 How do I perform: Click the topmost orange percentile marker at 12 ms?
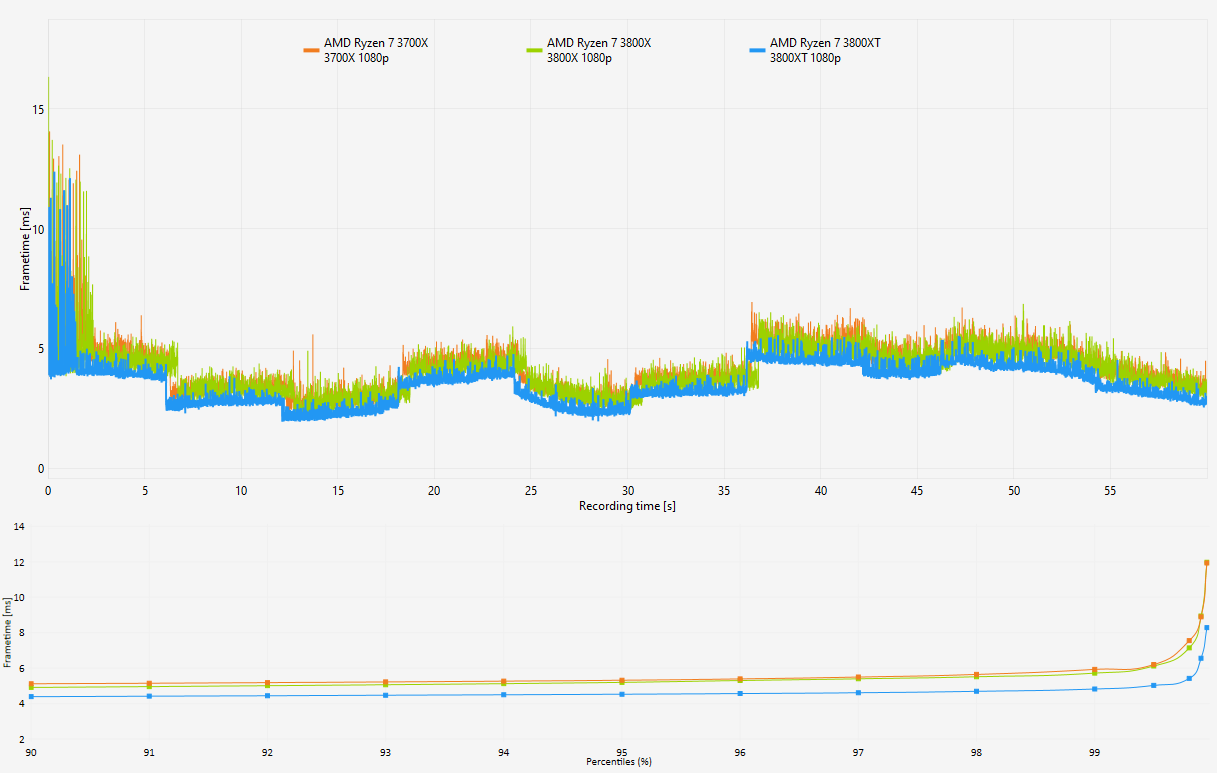[x=1207, y=563]
